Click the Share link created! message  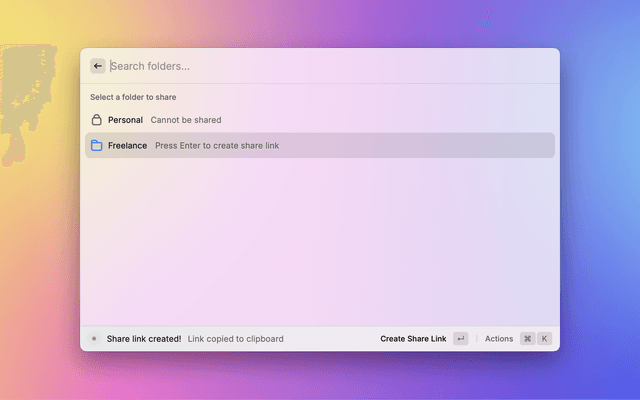pyautogui.click(x=144, y=339)
